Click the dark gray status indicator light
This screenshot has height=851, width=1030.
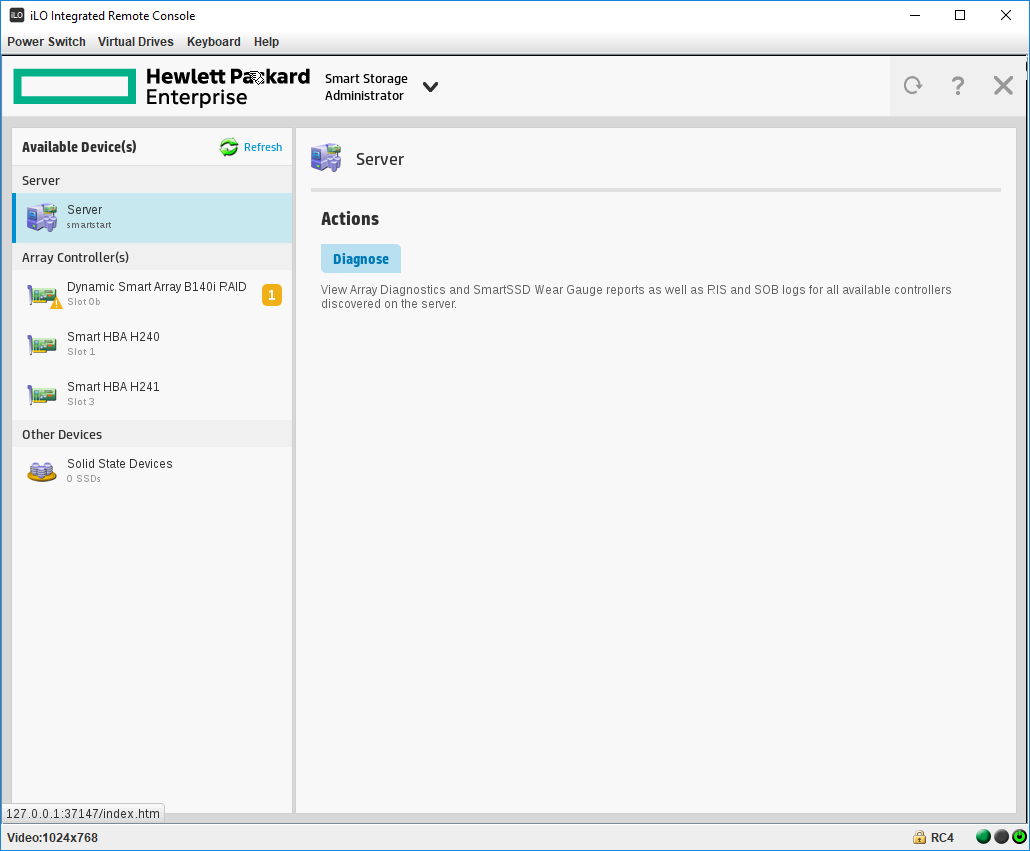click(x=1001, y=837)
